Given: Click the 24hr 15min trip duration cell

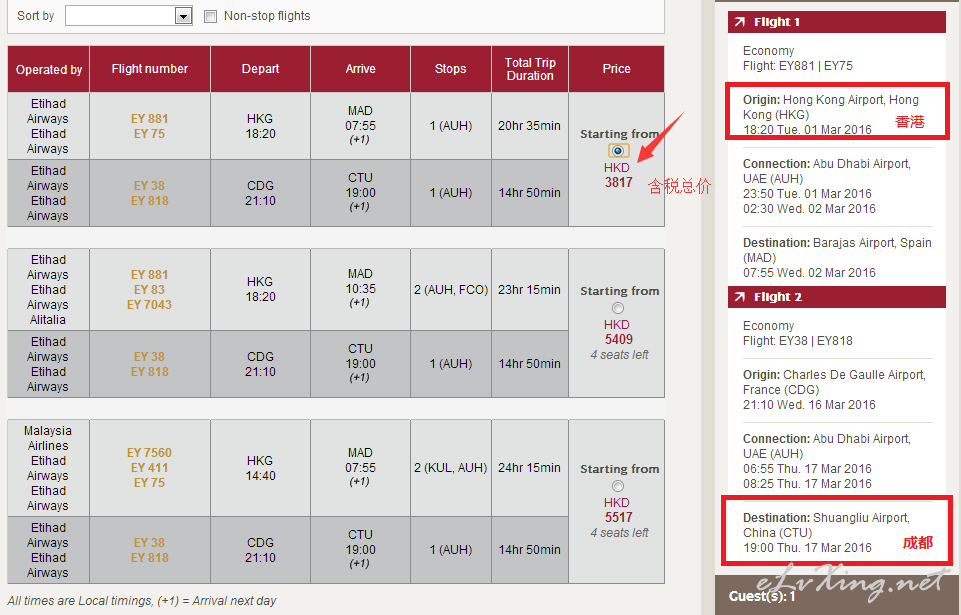Looking at the screenshot, I should tap(530, 468).
